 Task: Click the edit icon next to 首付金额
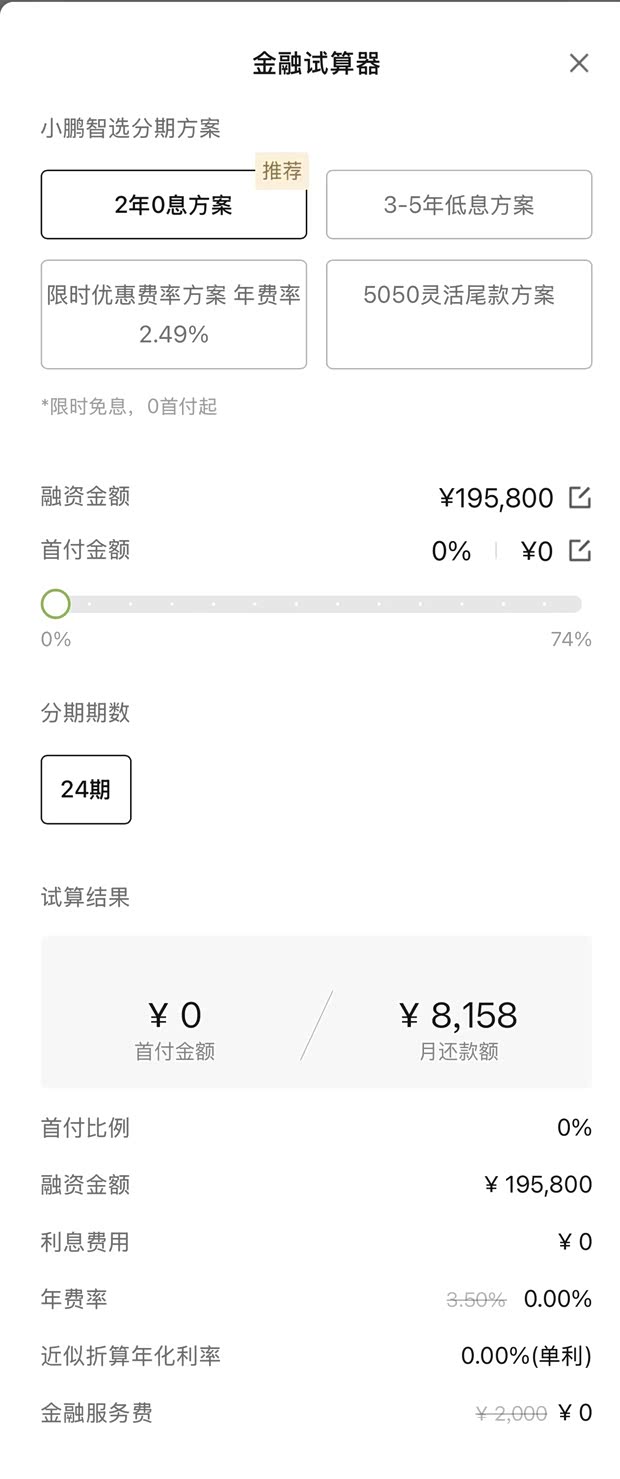coord(579,550)
